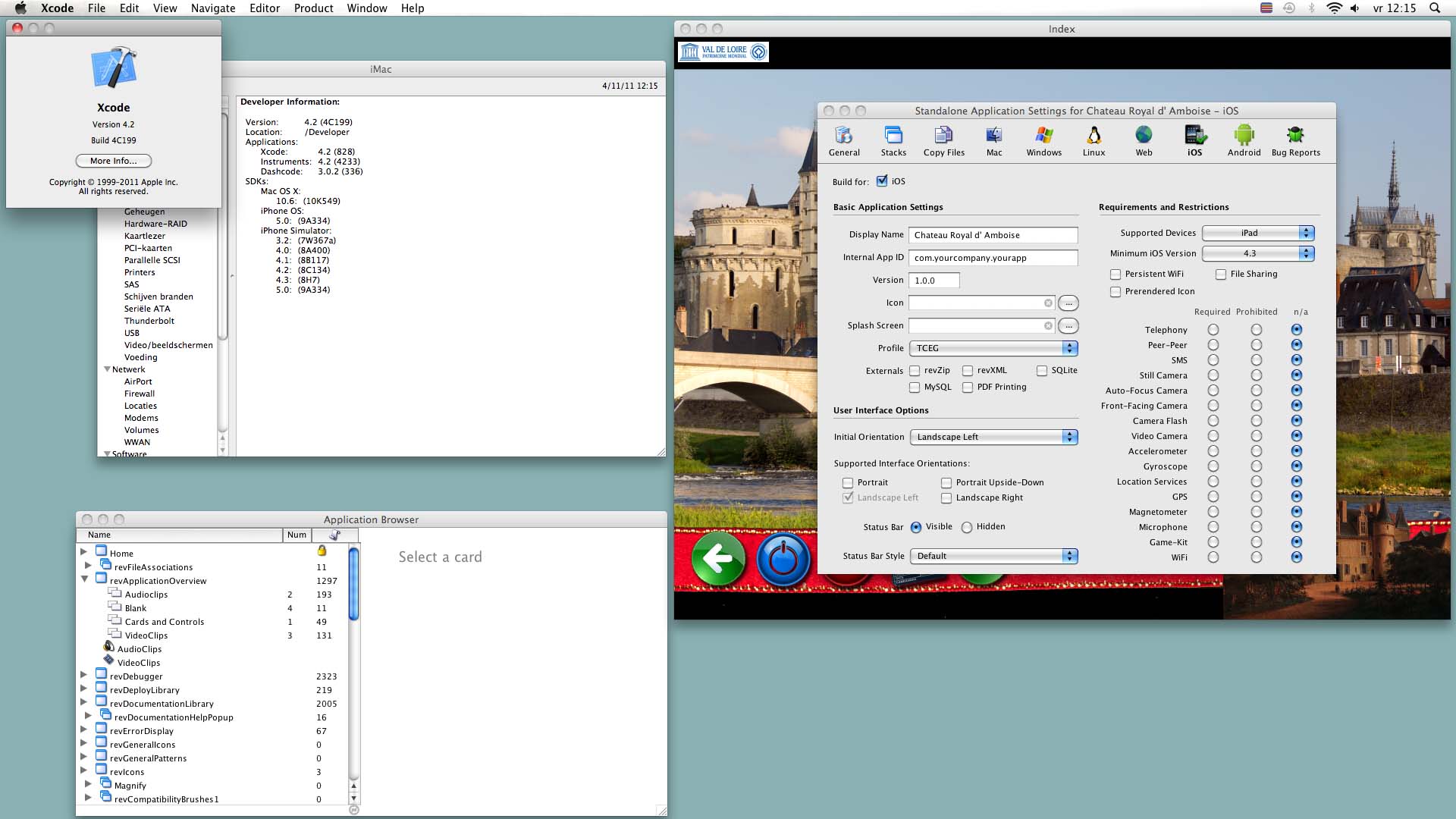Screen dimensions: 1456x819
Task: Open the Supported Devices iPad dropdown
Action: pyautogui.click(x=1257, y=233)
